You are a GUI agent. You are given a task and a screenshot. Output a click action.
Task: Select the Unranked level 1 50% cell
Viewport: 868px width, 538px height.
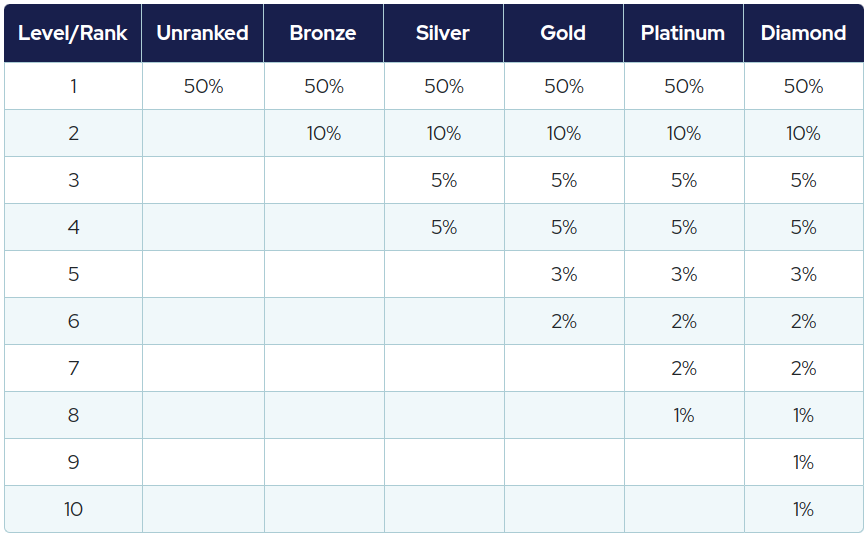203,86
